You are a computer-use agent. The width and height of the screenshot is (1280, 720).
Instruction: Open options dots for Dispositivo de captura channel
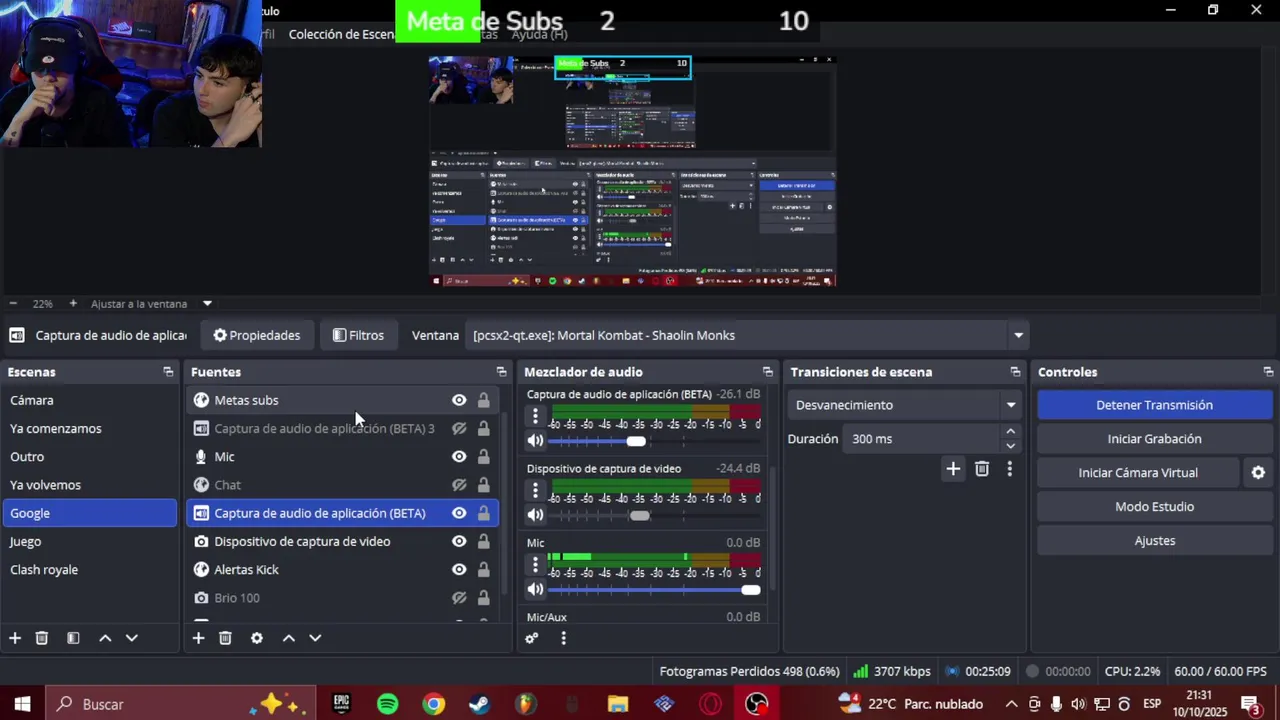(x=535, y=490)
